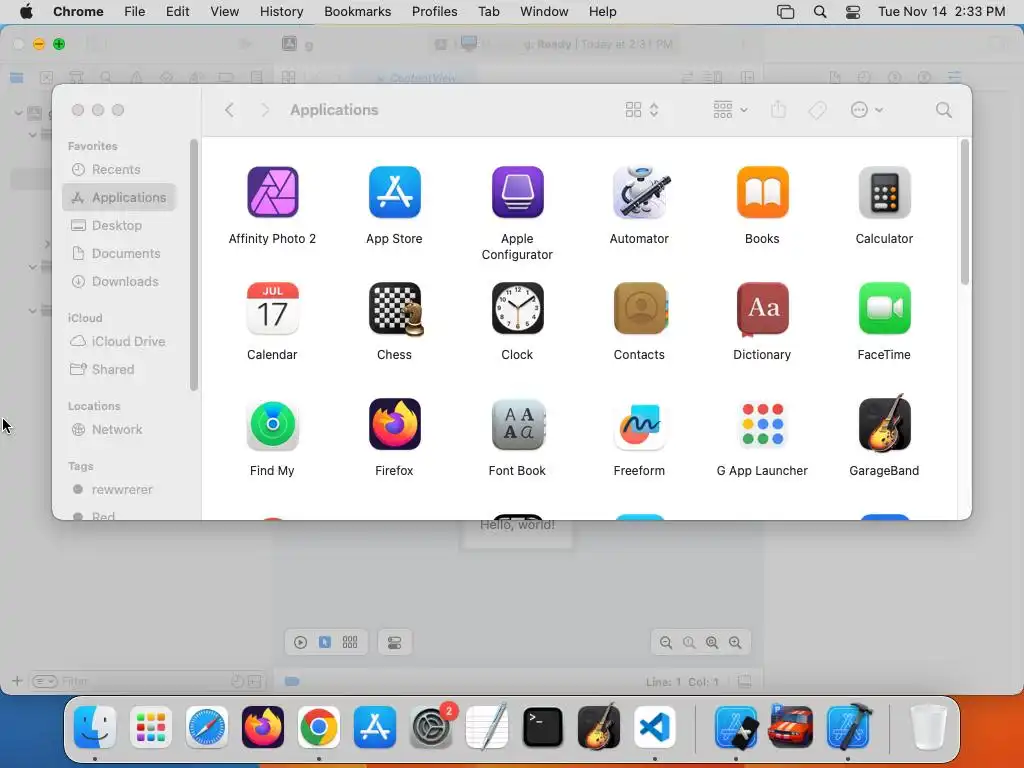
Task: Select the Dictionary app icon
Action: [762, 308]
